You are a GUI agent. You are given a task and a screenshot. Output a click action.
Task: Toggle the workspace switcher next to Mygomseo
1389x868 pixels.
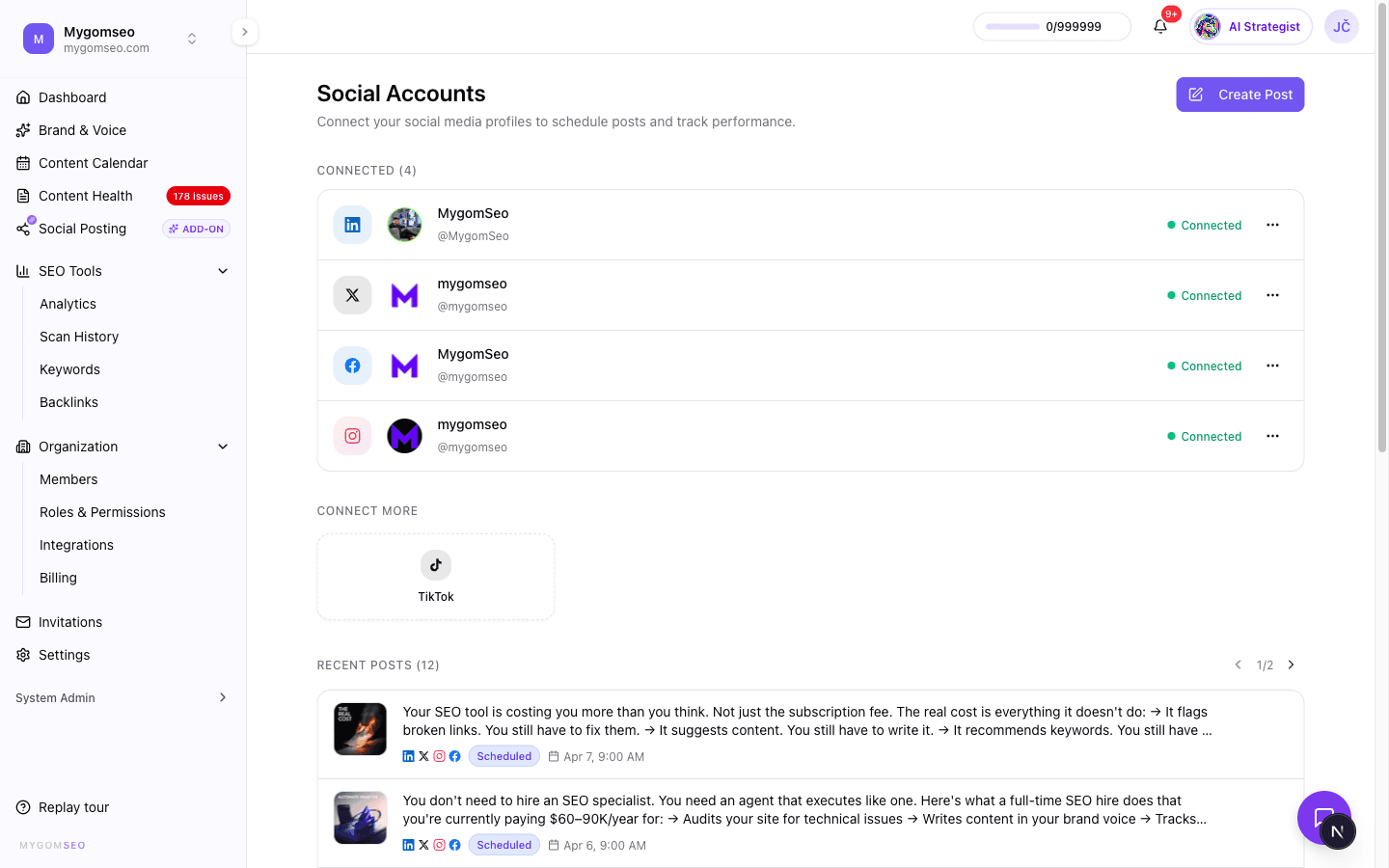(x=192, y=39)
